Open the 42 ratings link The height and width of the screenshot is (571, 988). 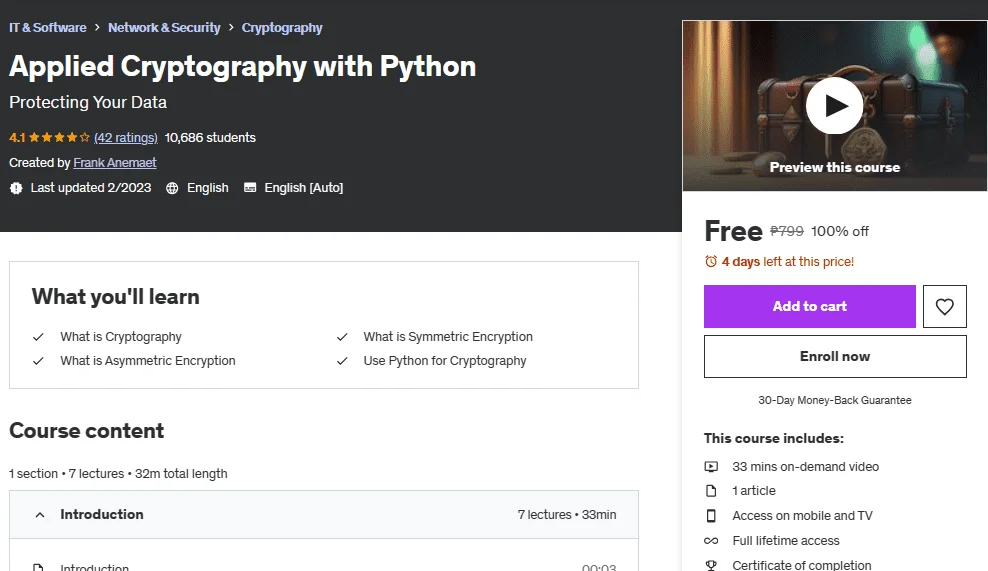pyautogui.click(x=125, y=137)
